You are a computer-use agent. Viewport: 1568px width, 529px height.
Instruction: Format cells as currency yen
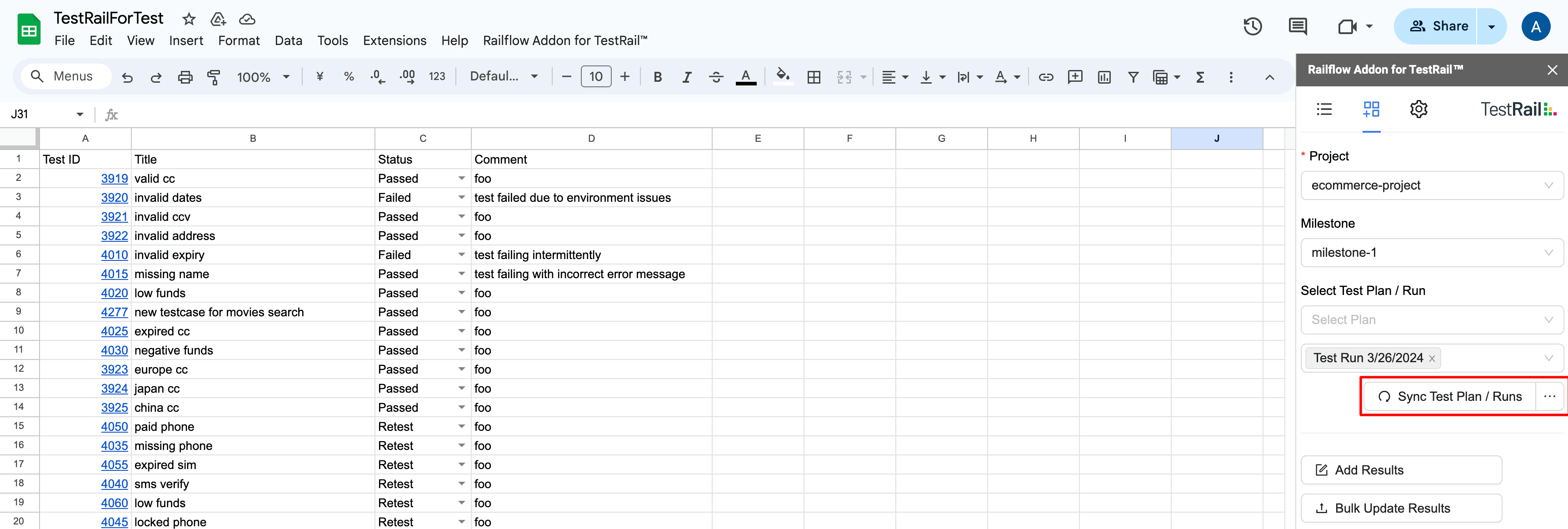point(320,77)
